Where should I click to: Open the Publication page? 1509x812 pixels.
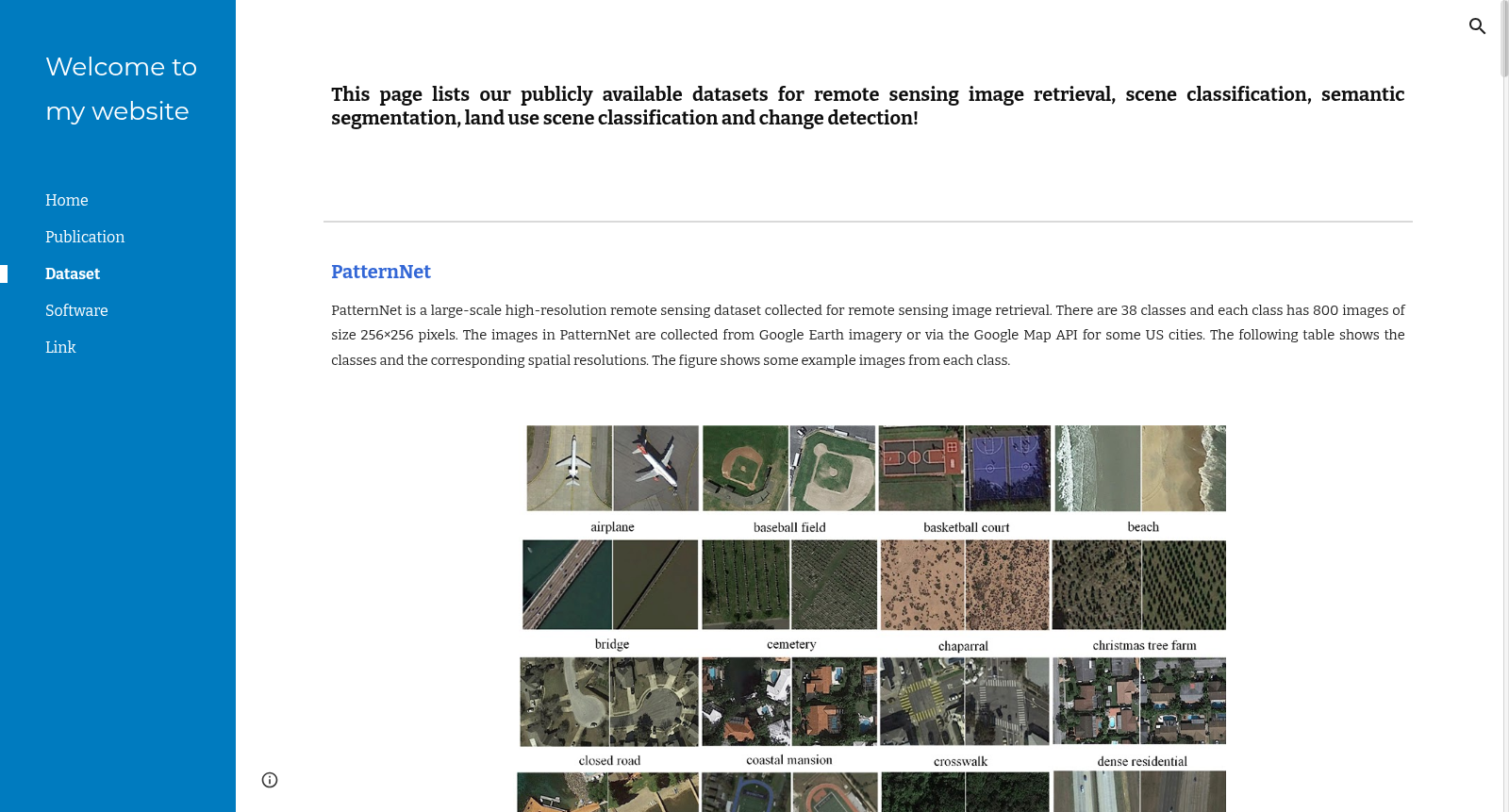(85, 237)
